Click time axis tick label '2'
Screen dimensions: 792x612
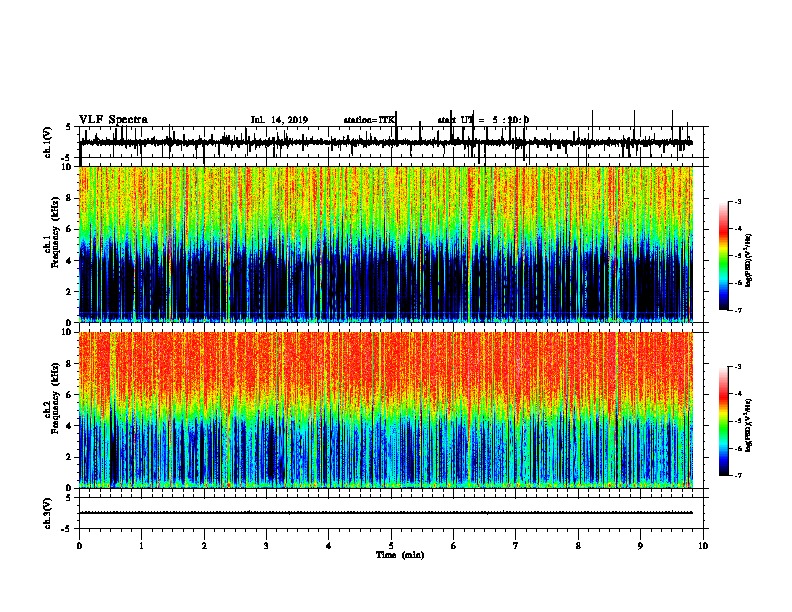(x=204, y=546)
